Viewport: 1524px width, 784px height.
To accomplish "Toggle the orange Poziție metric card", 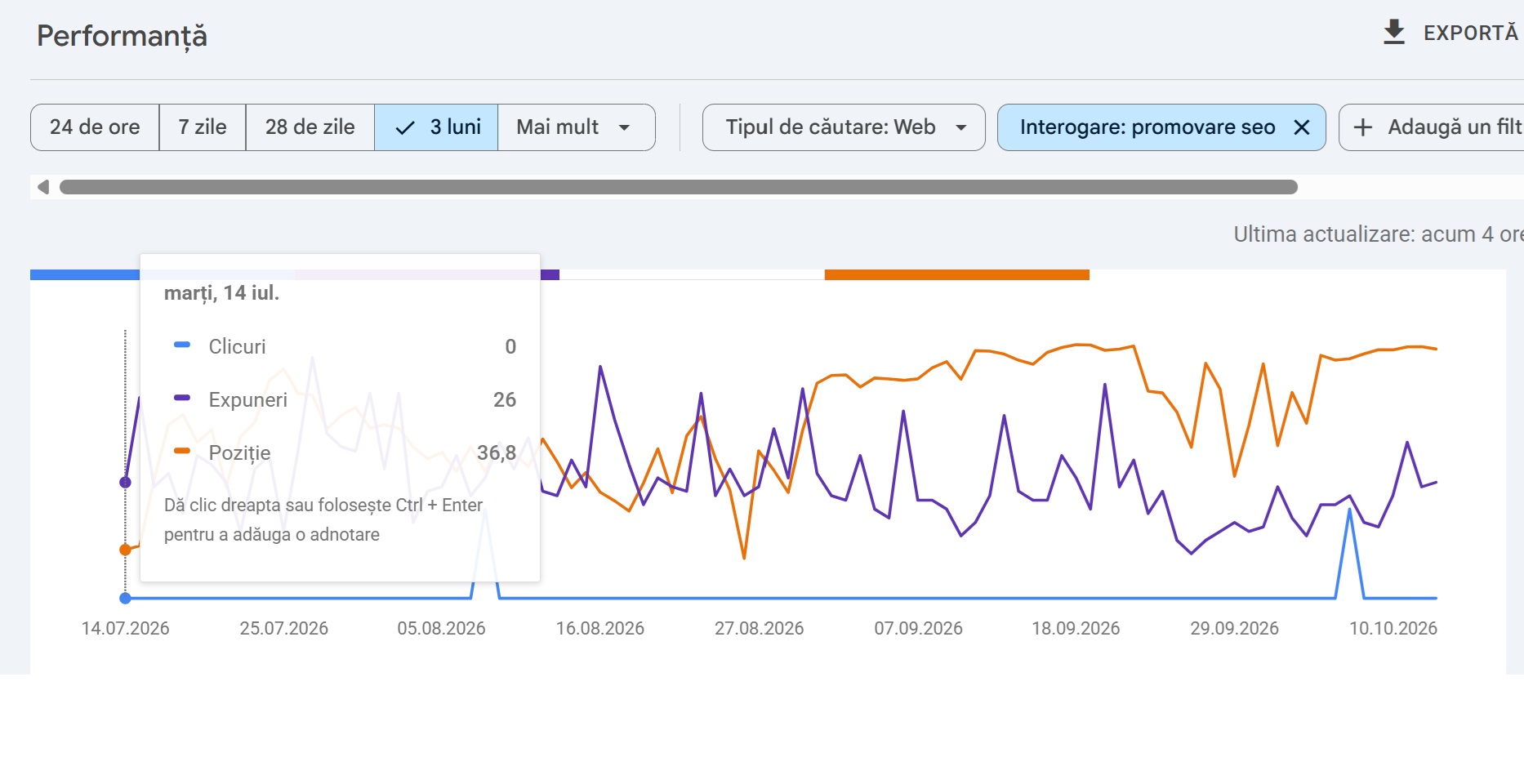I will pos(957,275).
